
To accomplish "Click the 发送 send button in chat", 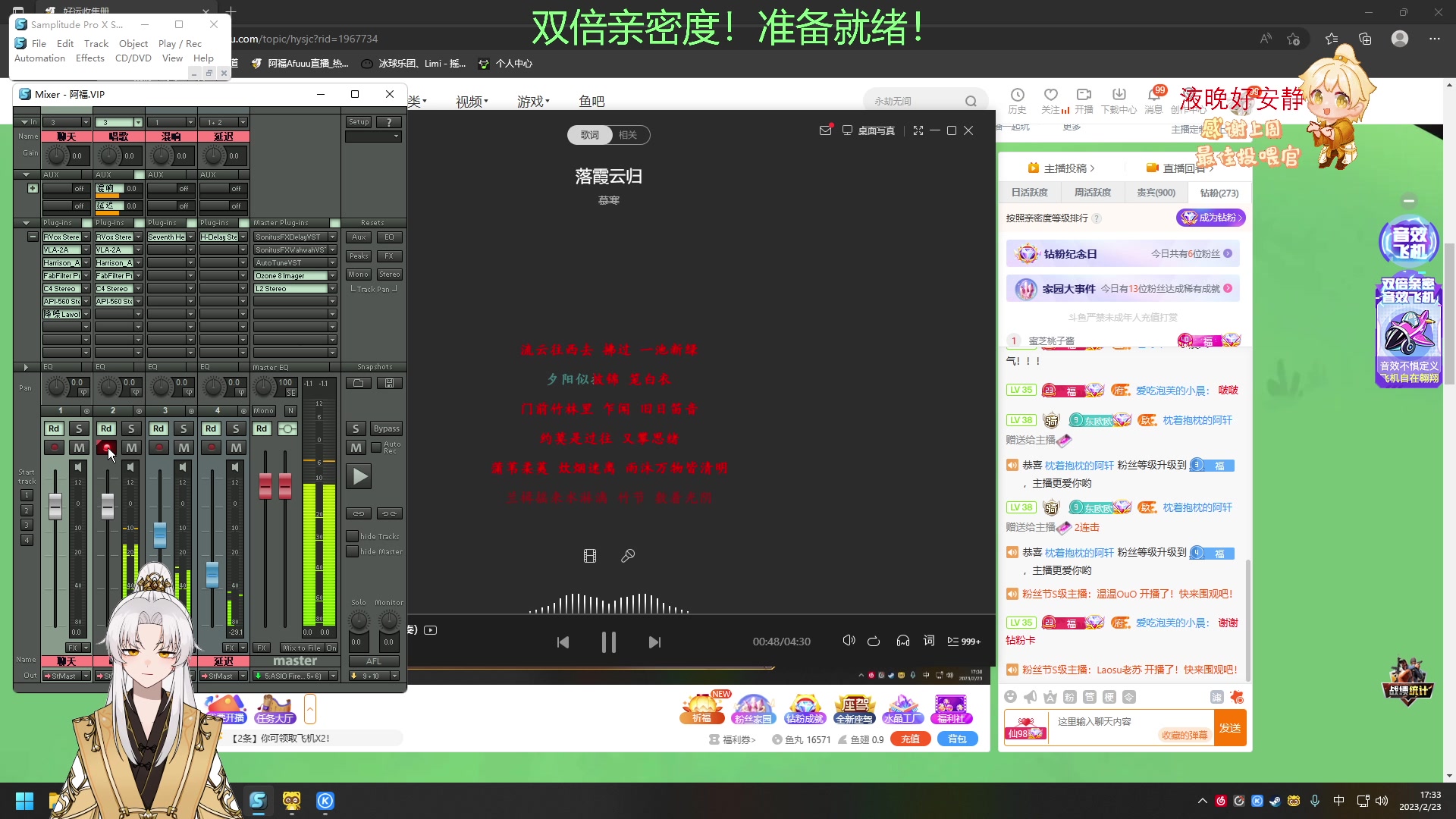I will tap(1230, 728).
